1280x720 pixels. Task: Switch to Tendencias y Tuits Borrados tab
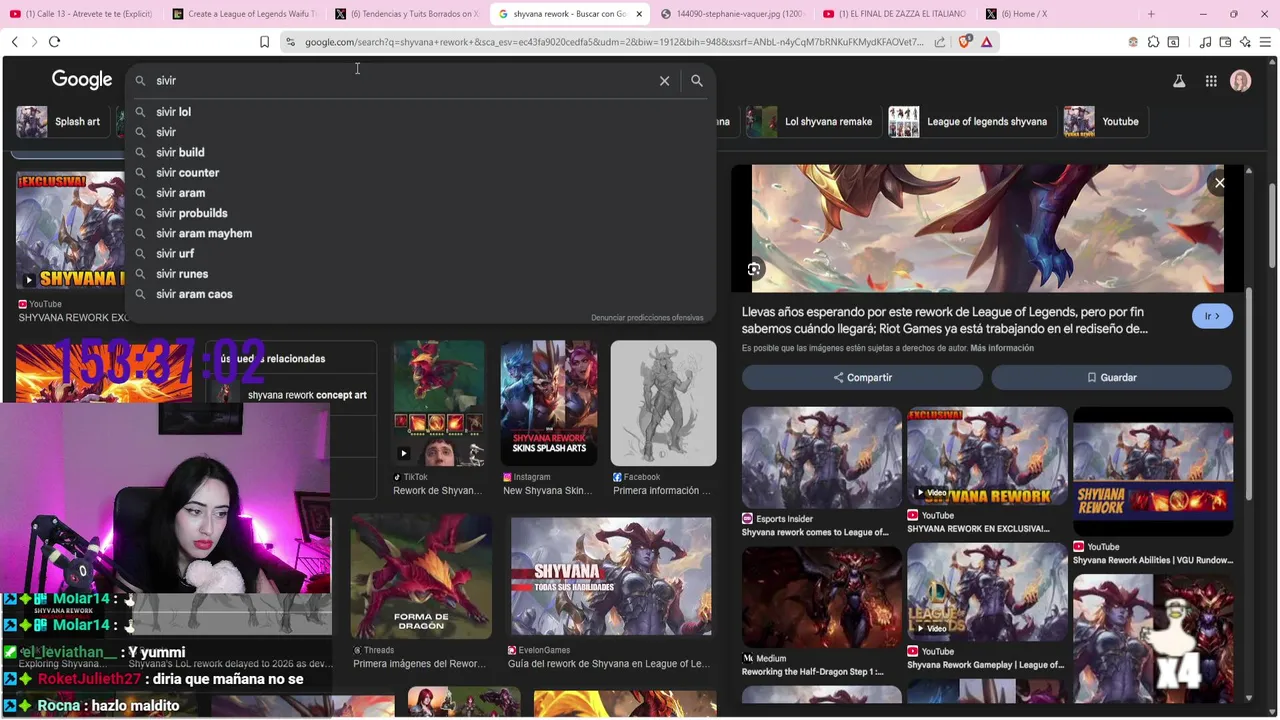407,14
